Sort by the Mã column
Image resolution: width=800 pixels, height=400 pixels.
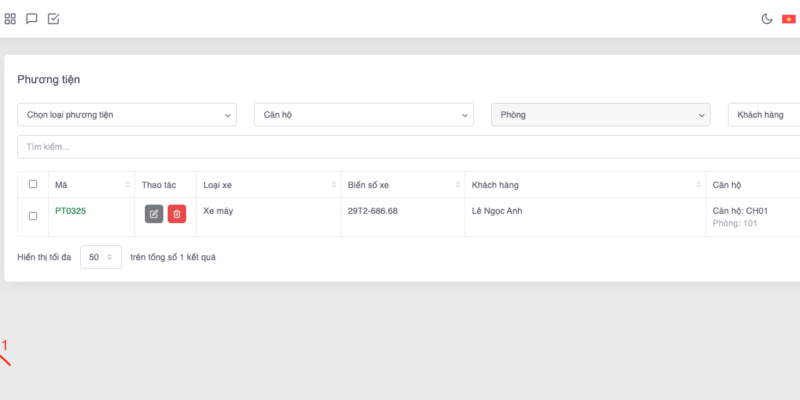click(x=127, y=185)
